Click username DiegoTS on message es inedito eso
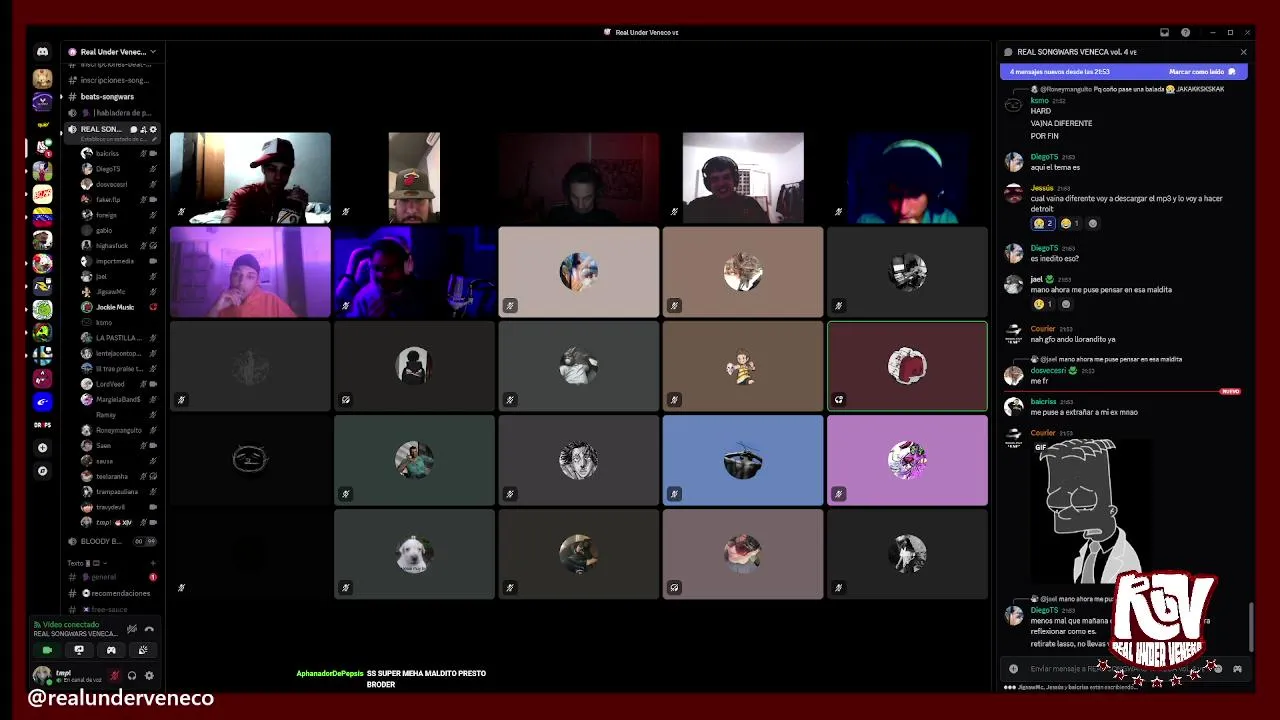Screen dimensions: 1280x720 tap(1044, 248)
